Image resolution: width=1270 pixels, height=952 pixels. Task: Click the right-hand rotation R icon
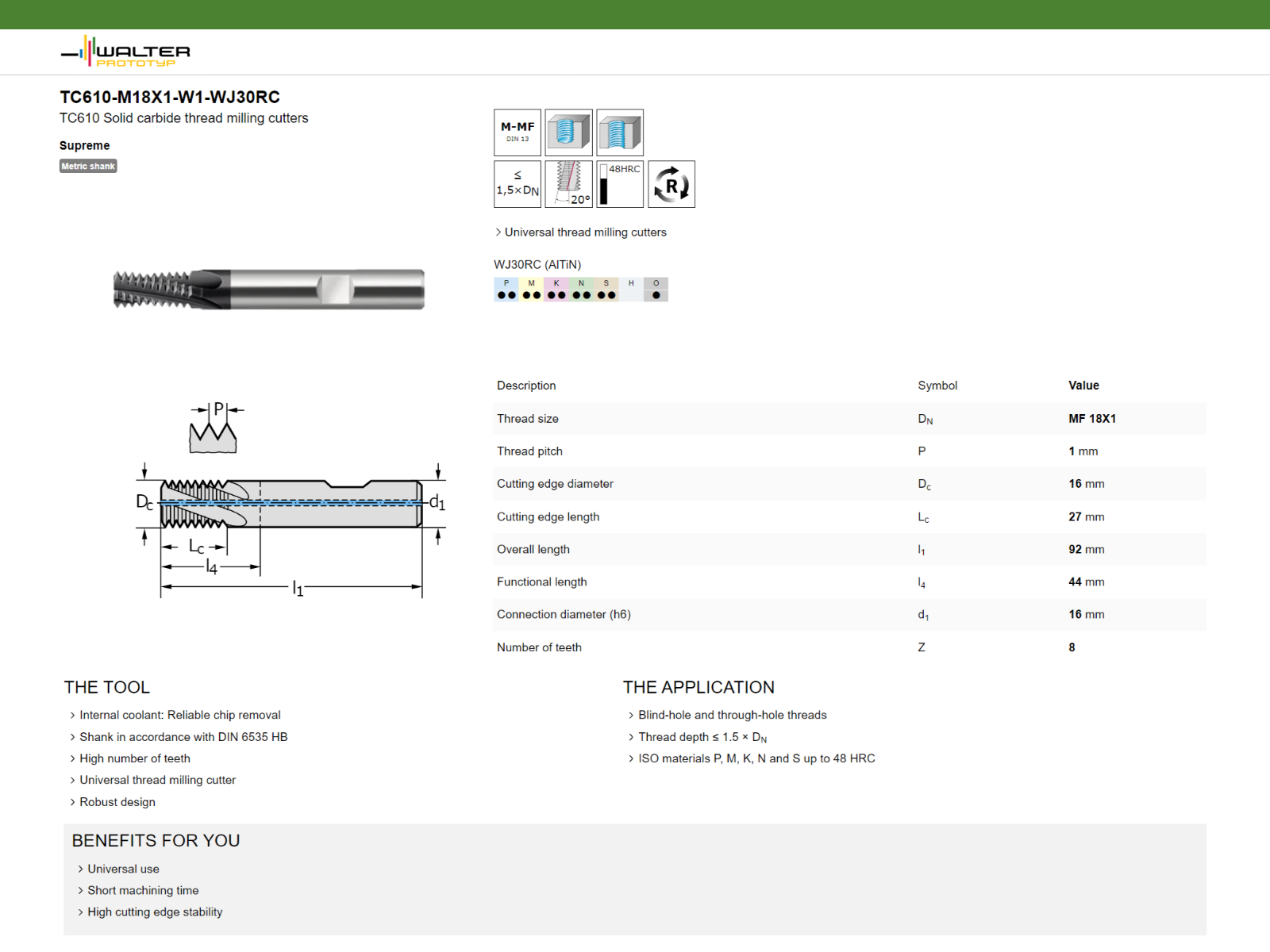(672, 184)
